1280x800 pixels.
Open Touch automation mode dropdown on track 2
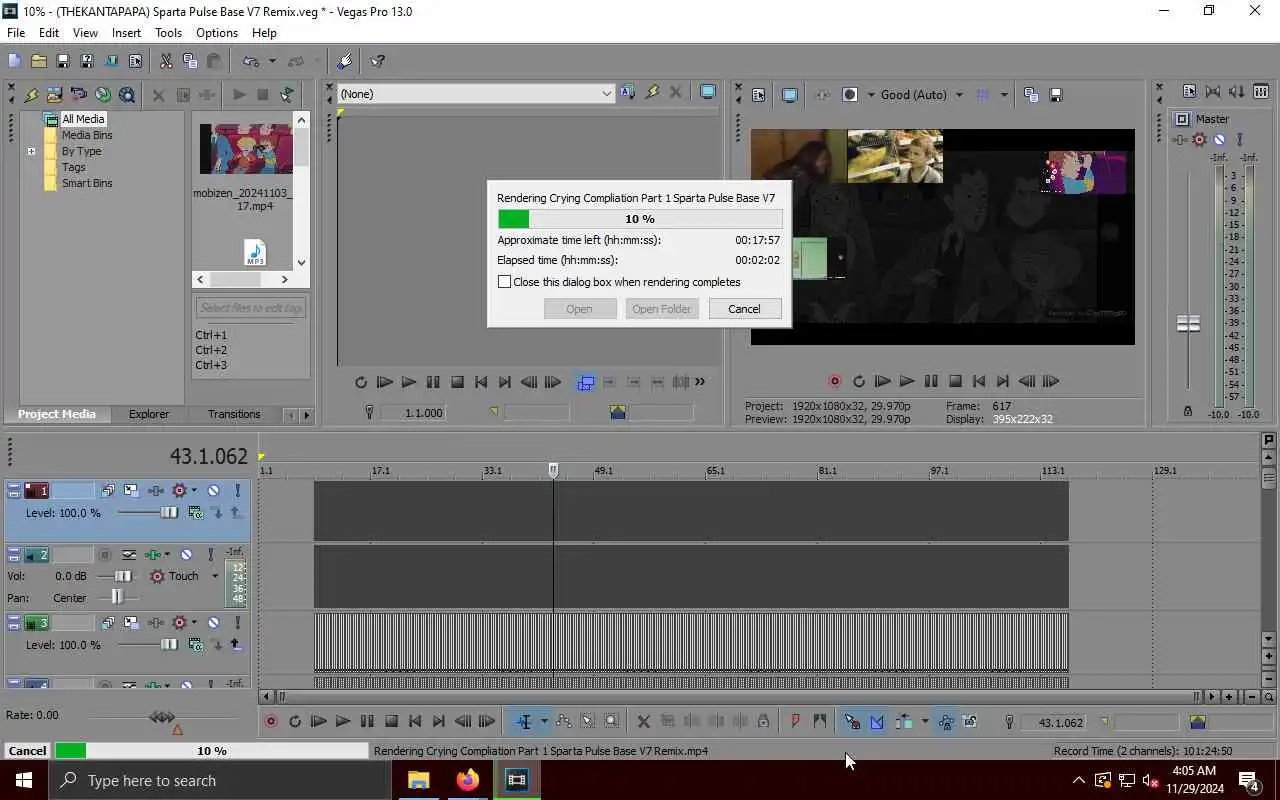pos(214,576)
